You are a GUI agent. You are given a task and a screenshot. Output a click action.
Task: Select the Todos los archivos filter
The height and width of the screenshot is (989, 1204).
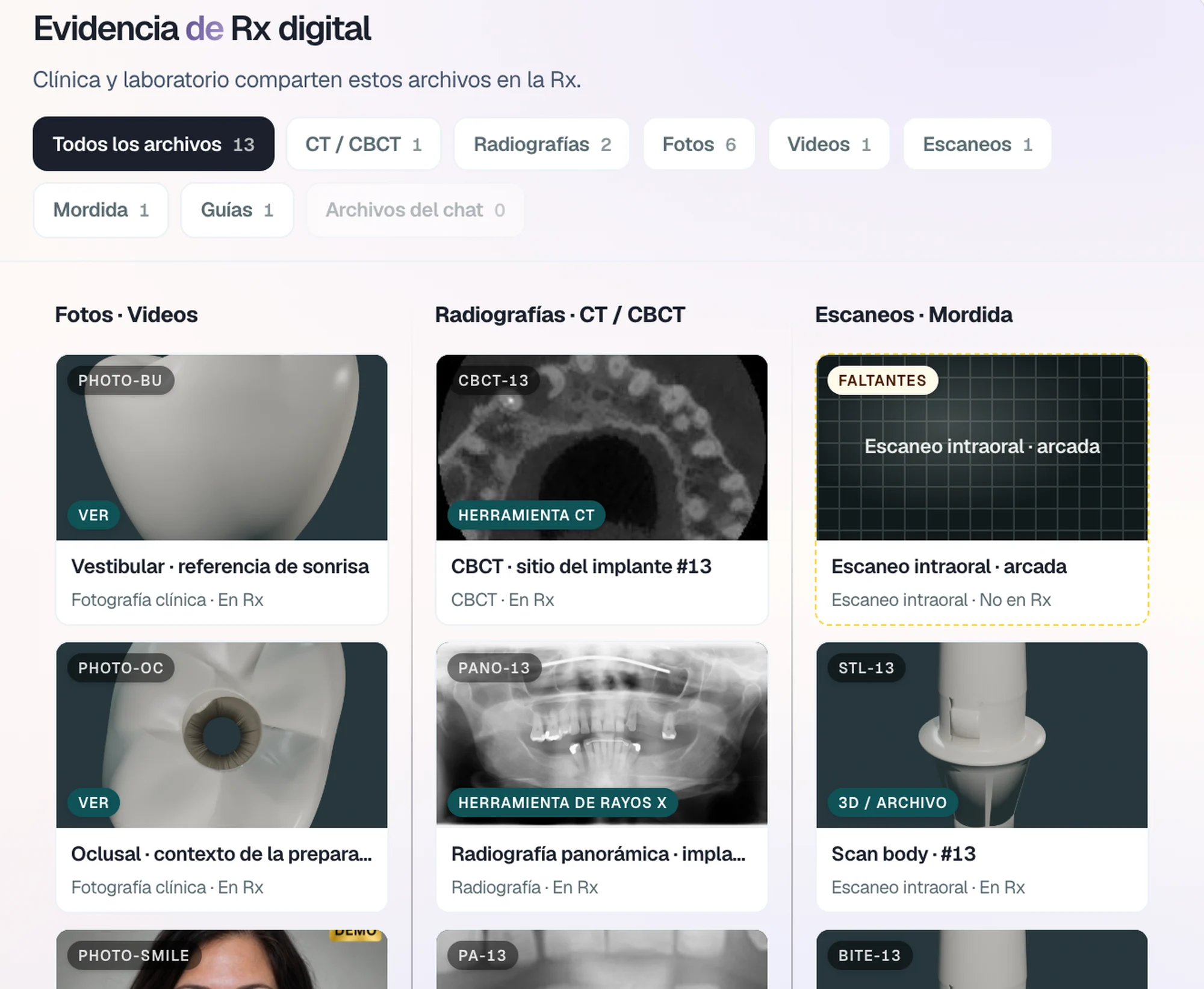click(x=154, y=144)
